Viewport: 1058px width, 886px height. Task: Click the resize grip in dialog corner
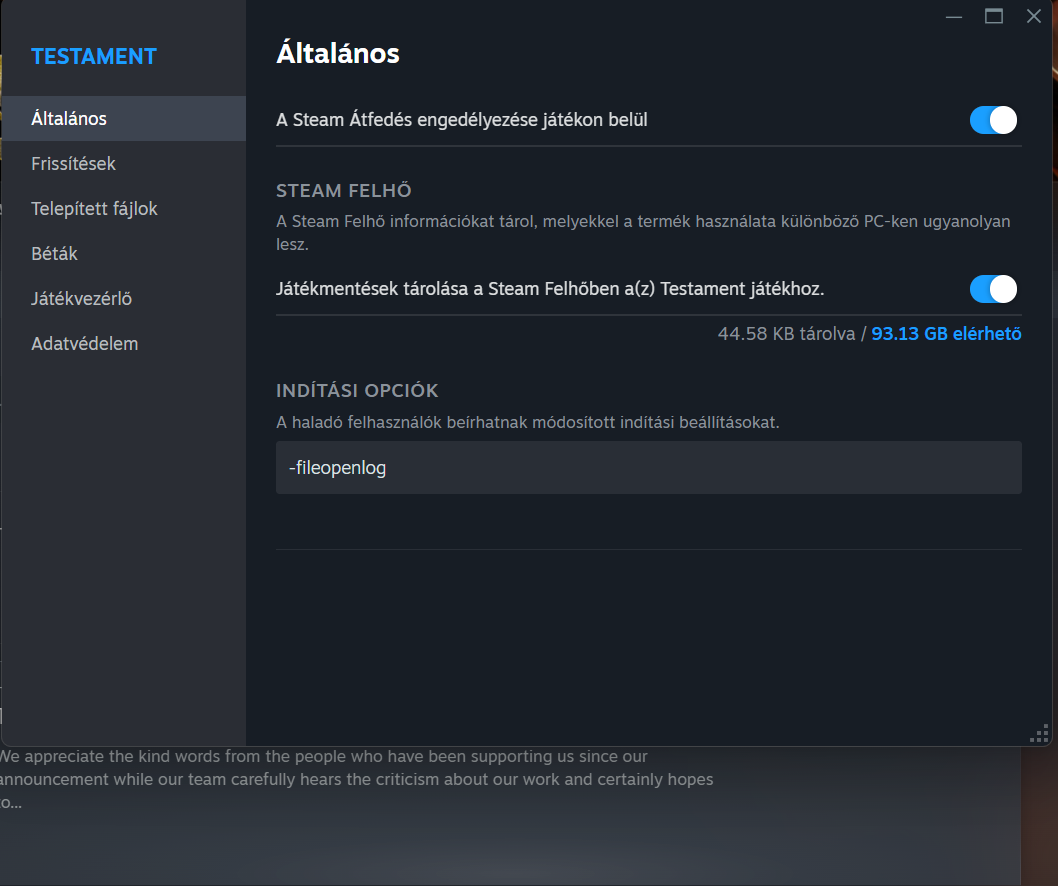(1039, 734)
